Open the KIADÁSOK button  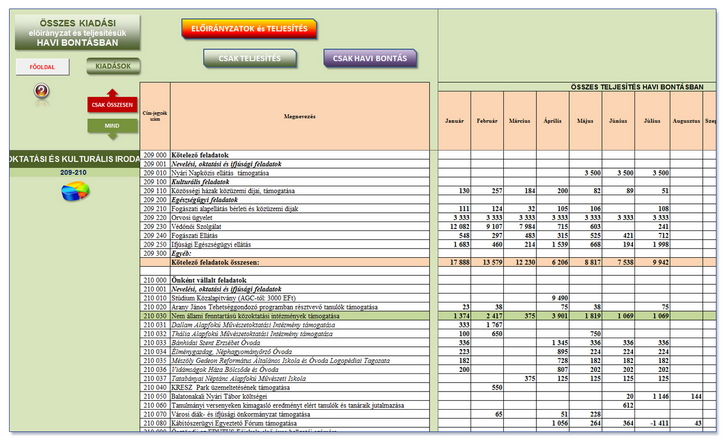coord(113,66)
